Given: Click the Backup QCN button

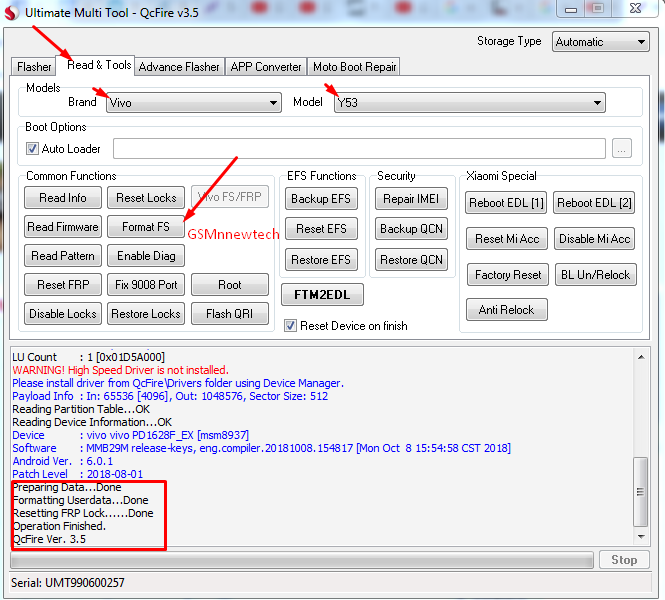Looking at the screenshot, I should point(411,229).
